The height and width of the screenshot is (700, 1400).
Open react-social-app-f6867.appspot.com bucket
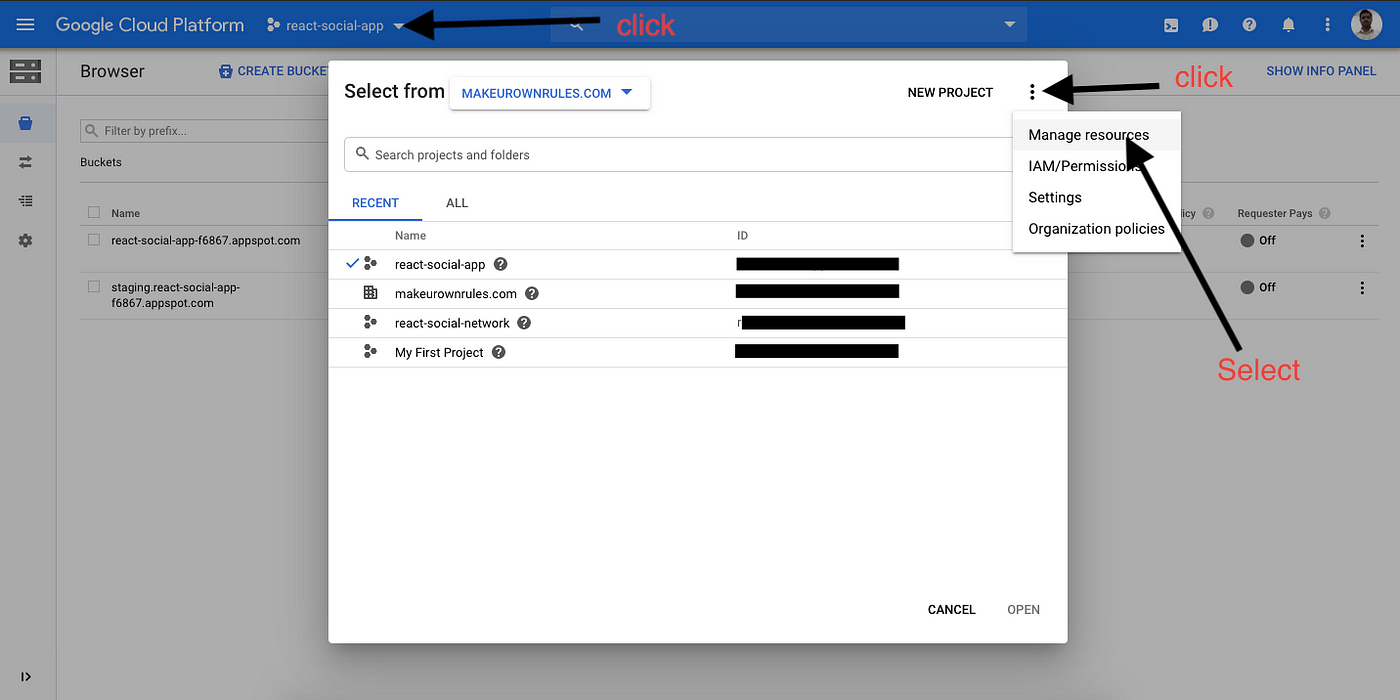click(x=206, y=240)
